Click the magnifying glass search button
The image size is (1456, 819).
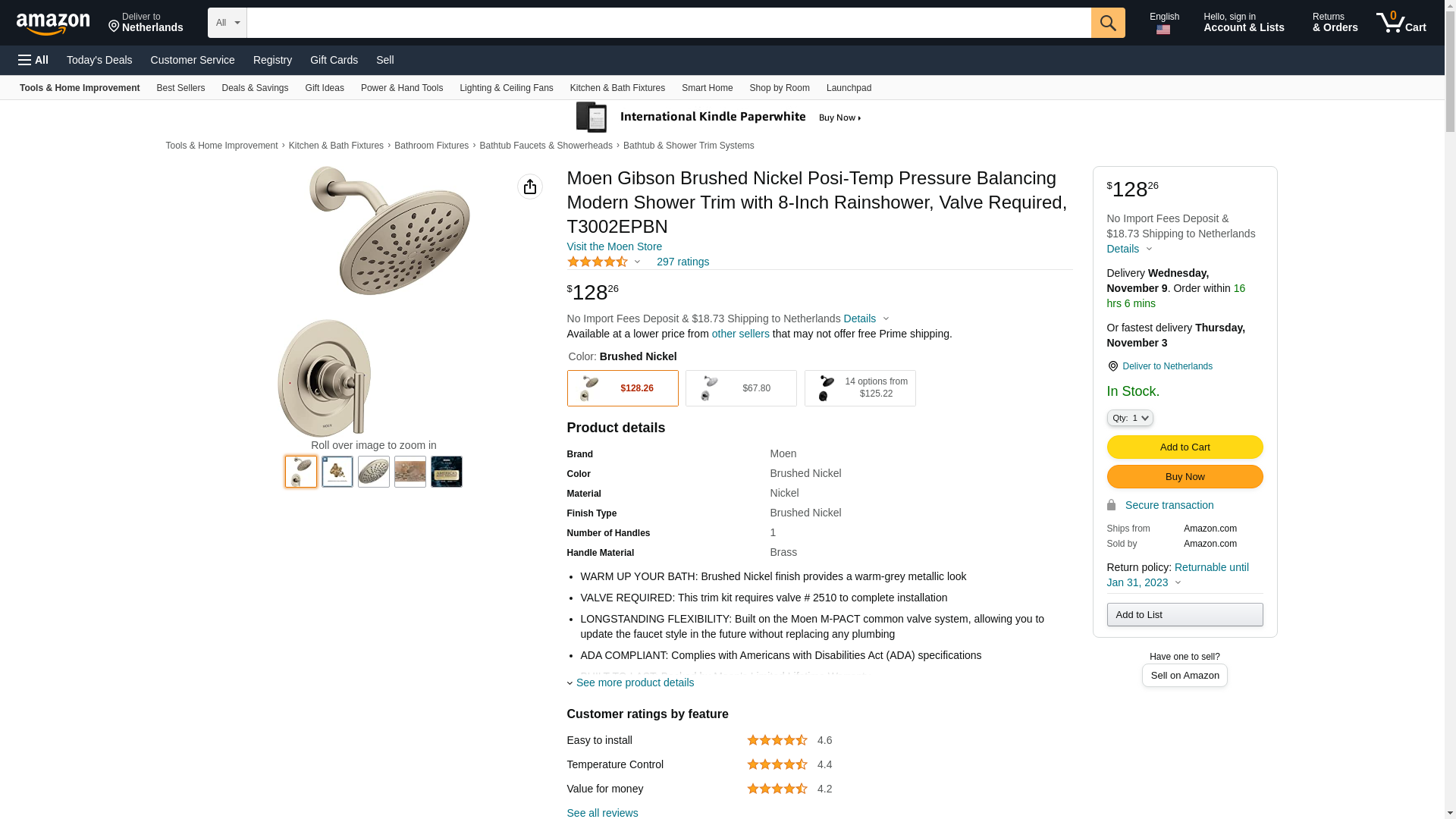click(1107, 23)
